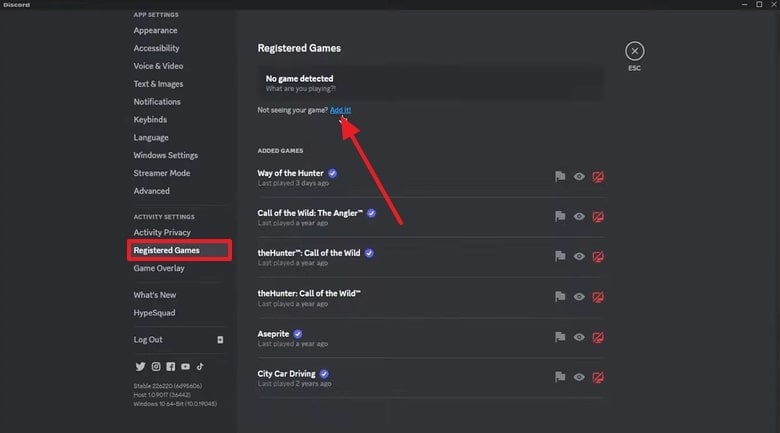
Task: Report Way of the Hunter with flag icon
Action: 560,177
